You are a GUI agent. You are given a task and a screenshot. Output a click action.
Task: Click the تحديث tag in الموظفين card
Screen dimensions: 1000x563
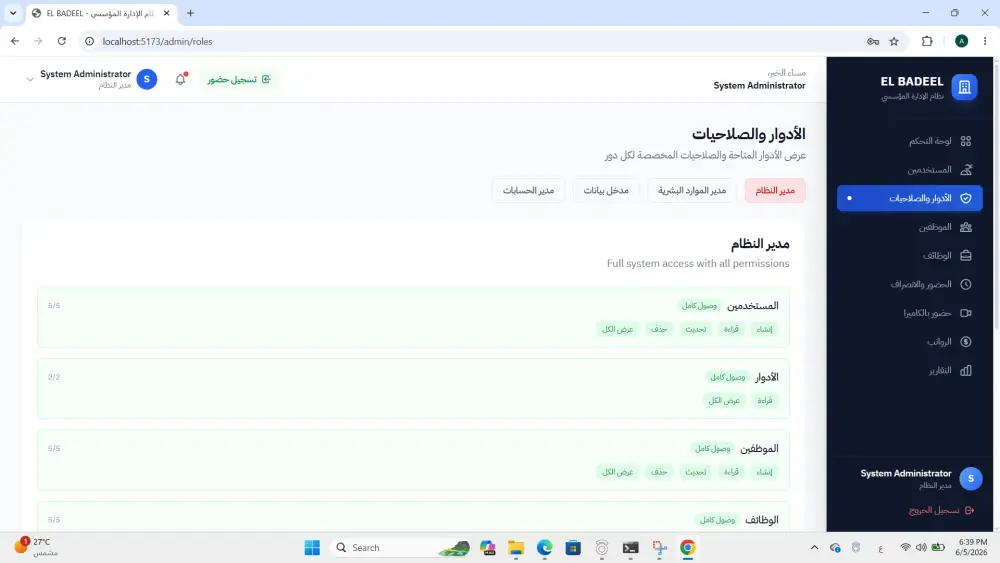coord(696,472)
